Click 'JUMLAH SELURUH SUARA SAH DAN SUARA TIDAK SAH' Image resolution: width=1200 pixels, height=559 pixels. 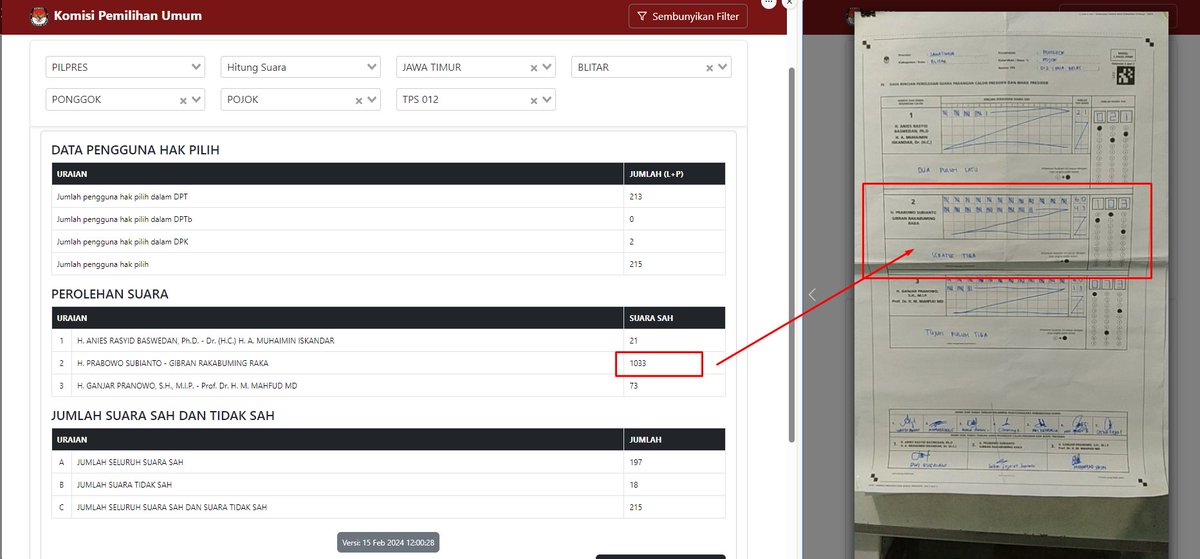pos(172,507)
